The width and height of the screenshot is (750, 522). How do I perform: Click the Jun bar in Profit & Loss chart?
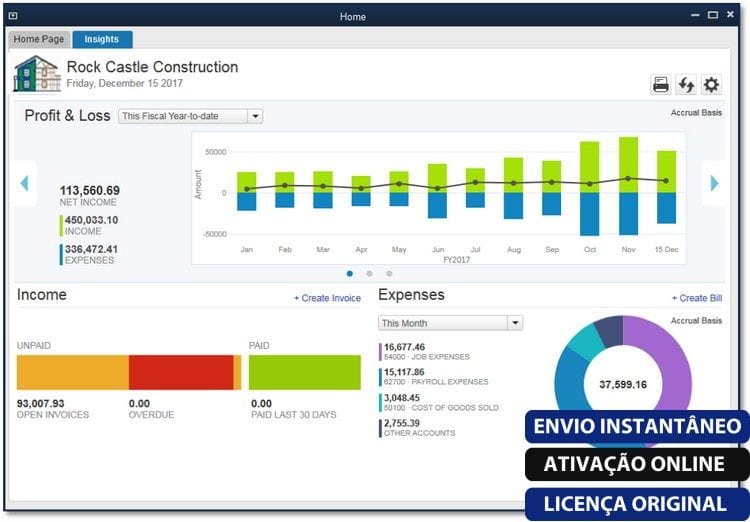coord(437,191)
